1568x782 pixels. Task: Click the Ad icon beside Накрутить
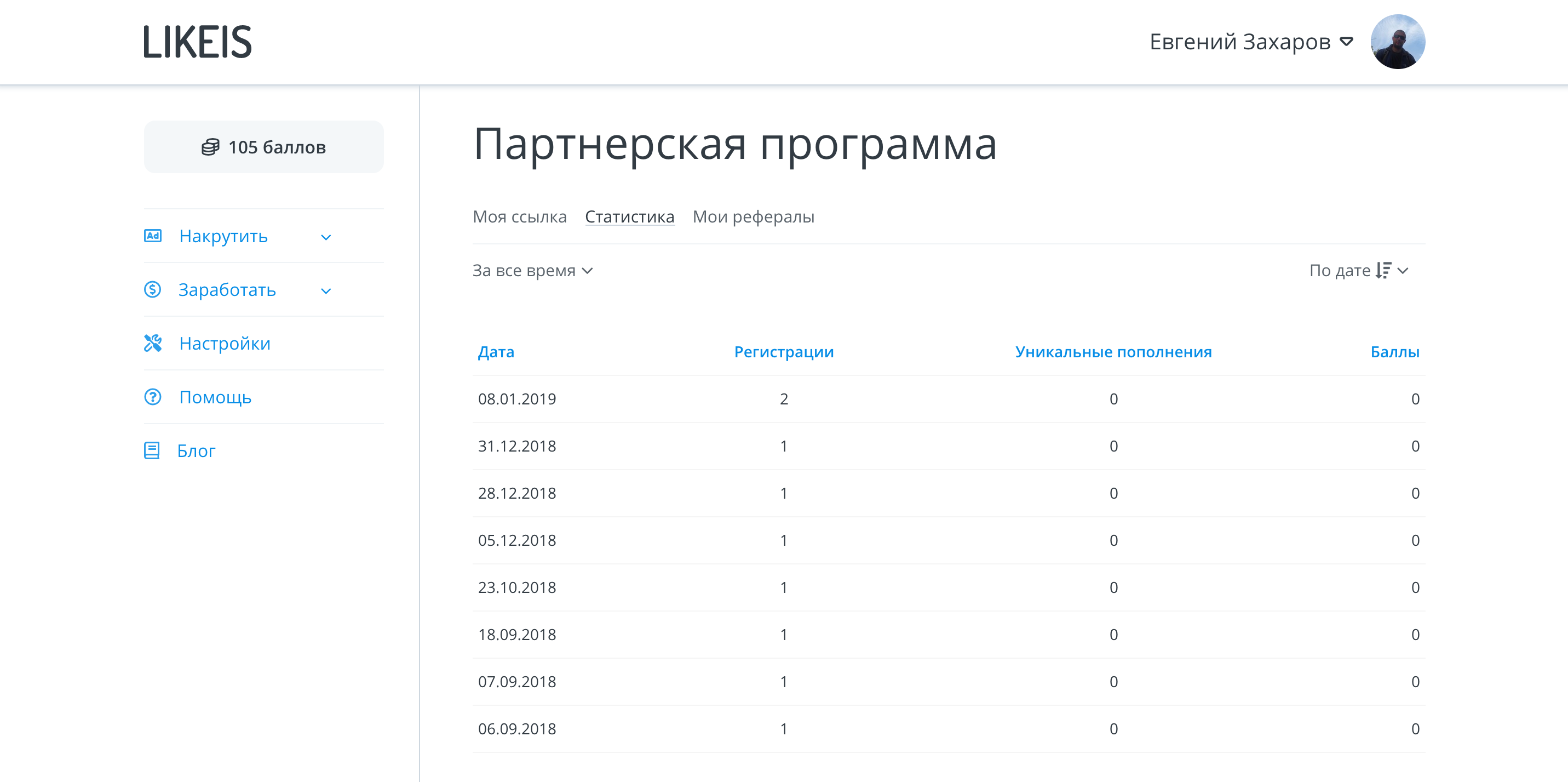coord(152,236)
